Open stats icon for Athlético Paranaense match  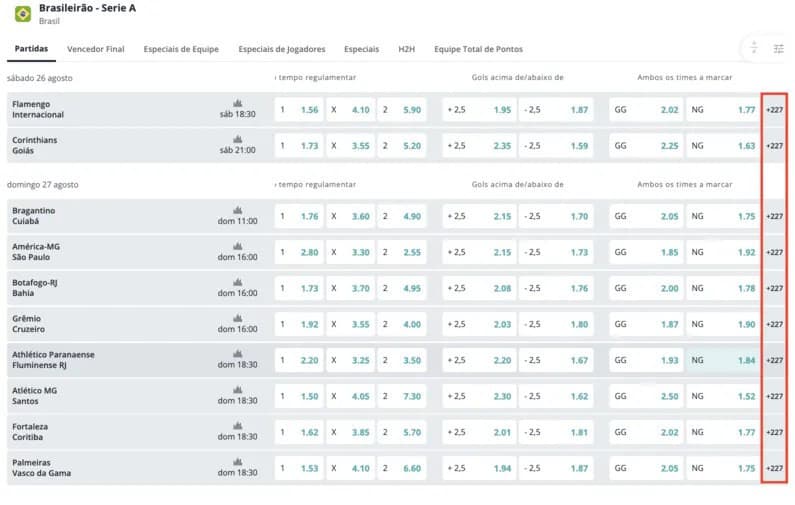[237, 354]
